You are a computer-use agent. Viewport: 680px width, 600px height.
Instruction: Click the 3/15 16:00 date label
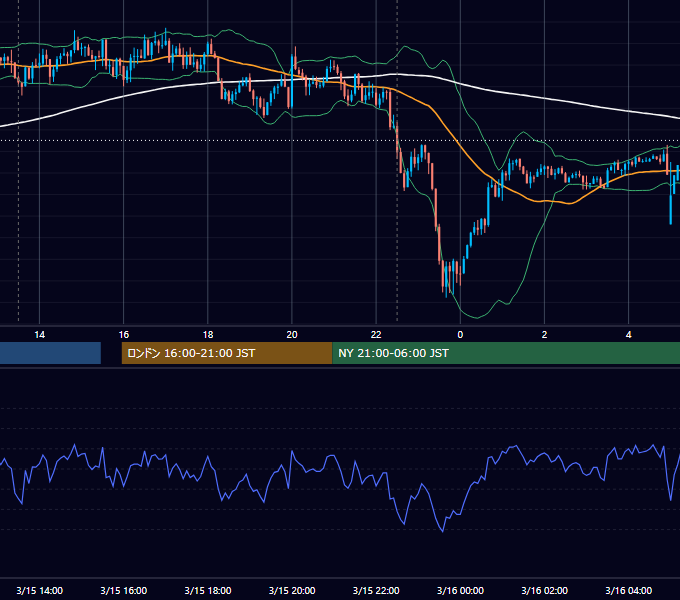pyautogui.click(x=124, y=590)
